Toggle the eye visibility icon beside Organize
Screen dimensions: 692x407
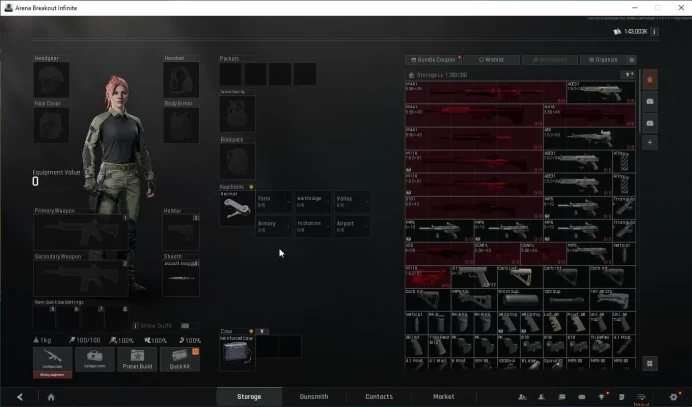click(632, 60)
